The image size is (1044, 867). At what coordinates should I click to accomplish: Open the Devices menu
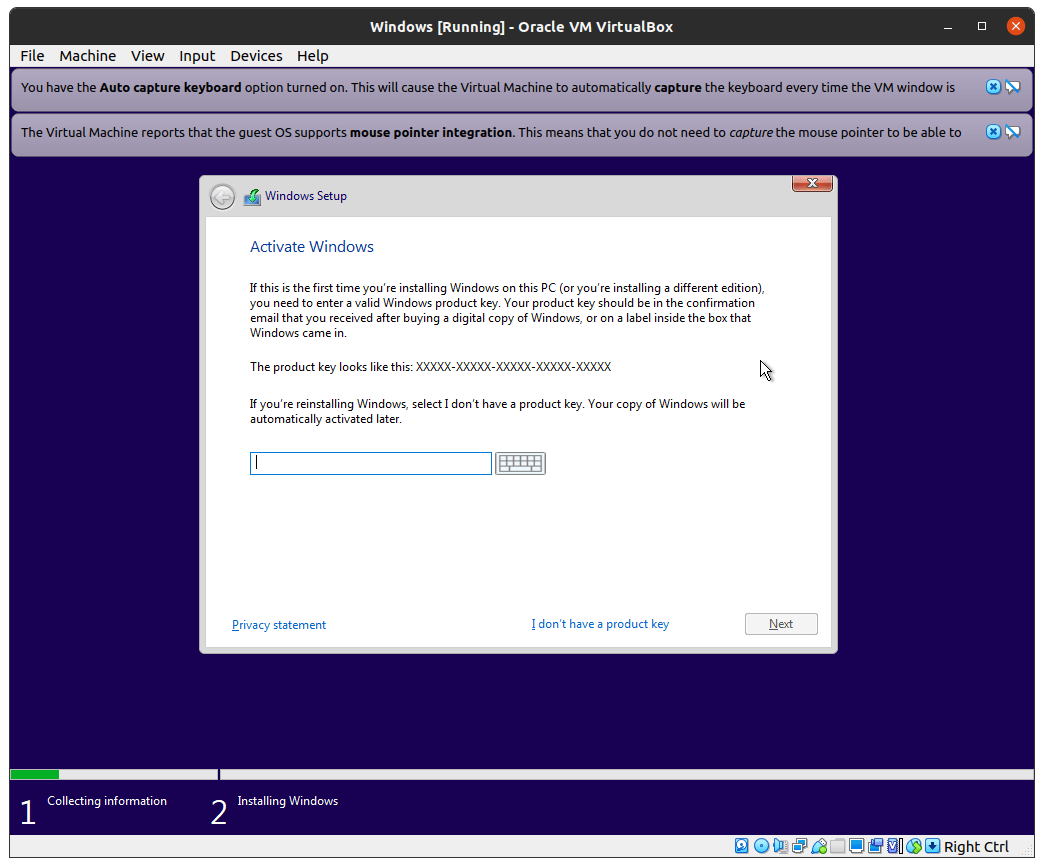pos(256,56)
